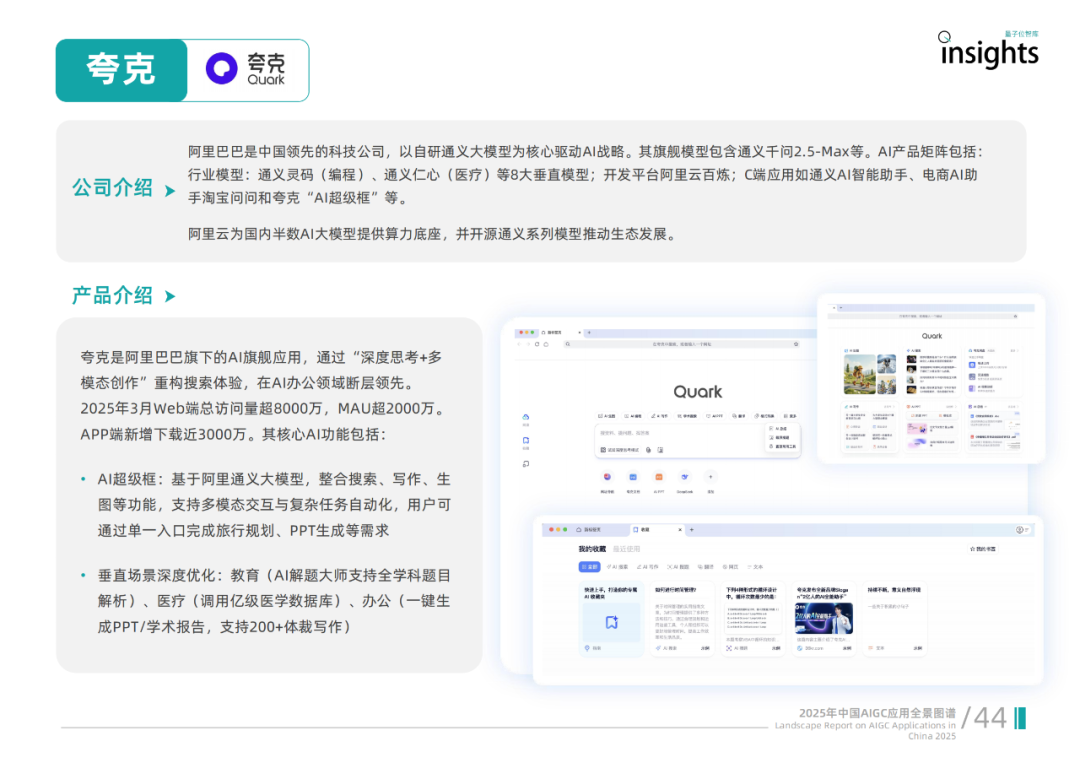Select the 我的收藏 heading tab
This screenshot has height=763, width=1080.
click(592, 549)
